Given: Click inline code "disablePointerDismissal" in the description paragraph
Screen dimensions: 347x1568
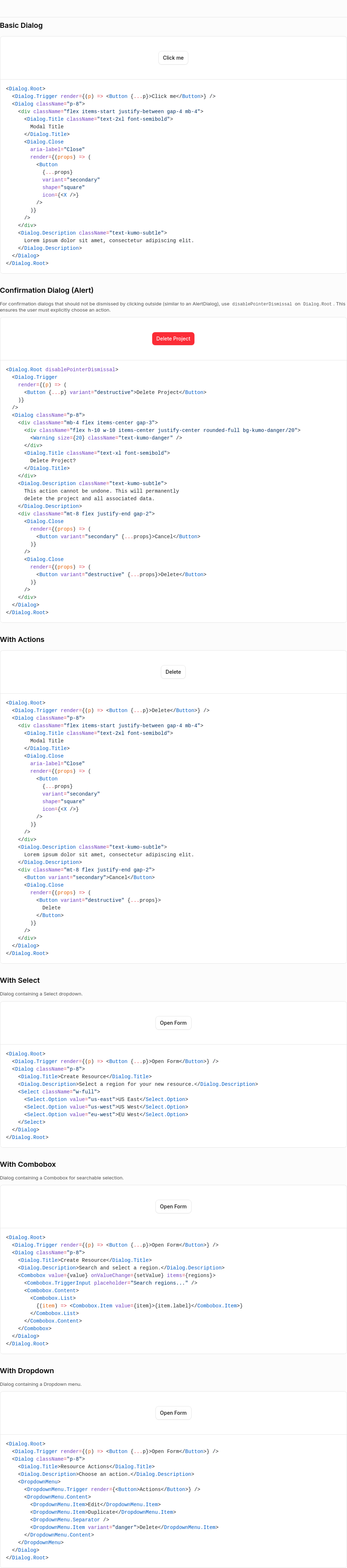Looking at the screenshot, I should pos(262,304).
